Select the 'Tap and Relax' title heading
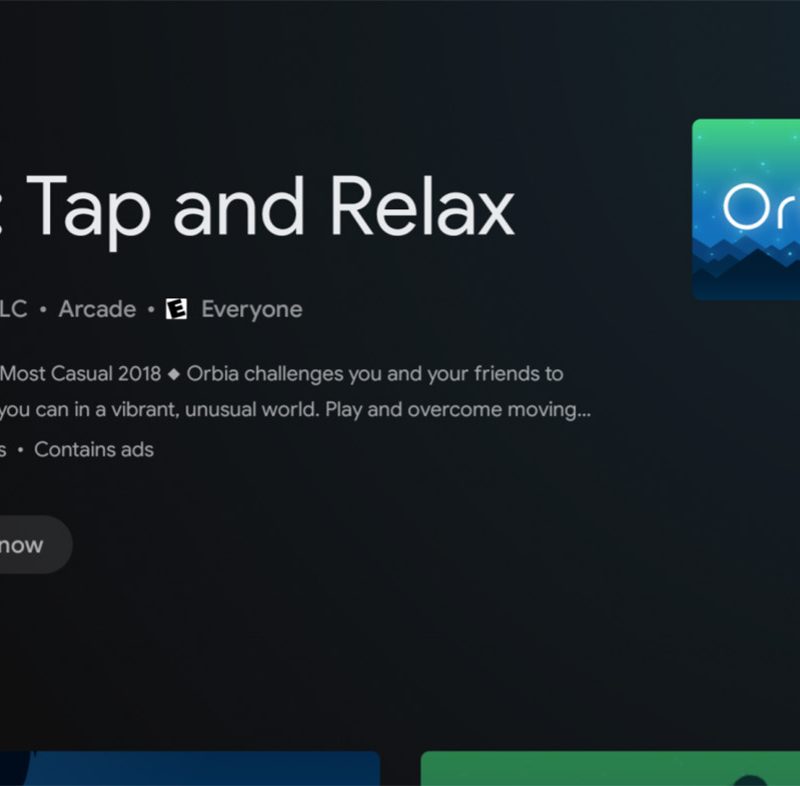Viewport: 800px width, 786px height. [270, 207]
